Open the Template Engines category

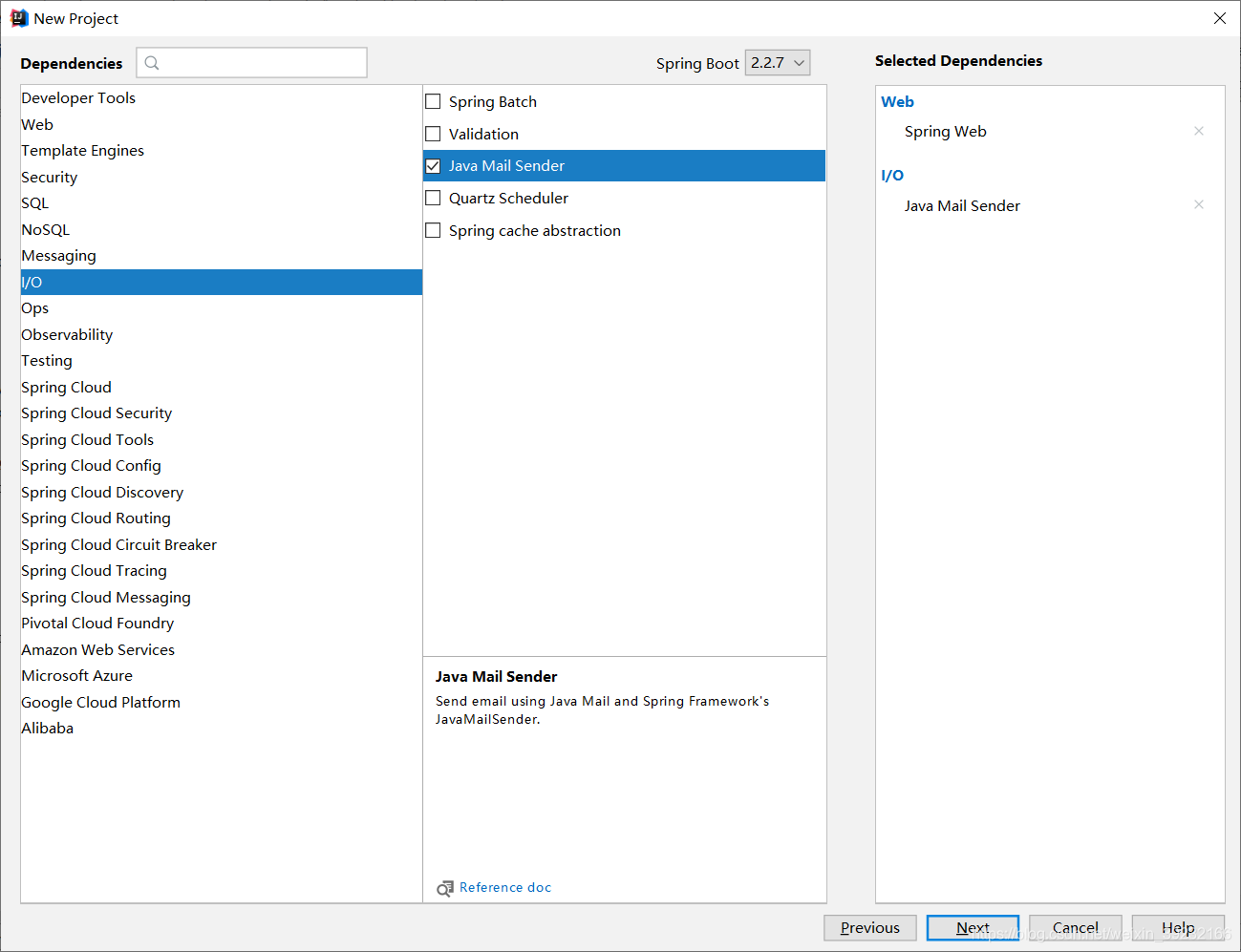pyautogui.click(x=222, y=151)
